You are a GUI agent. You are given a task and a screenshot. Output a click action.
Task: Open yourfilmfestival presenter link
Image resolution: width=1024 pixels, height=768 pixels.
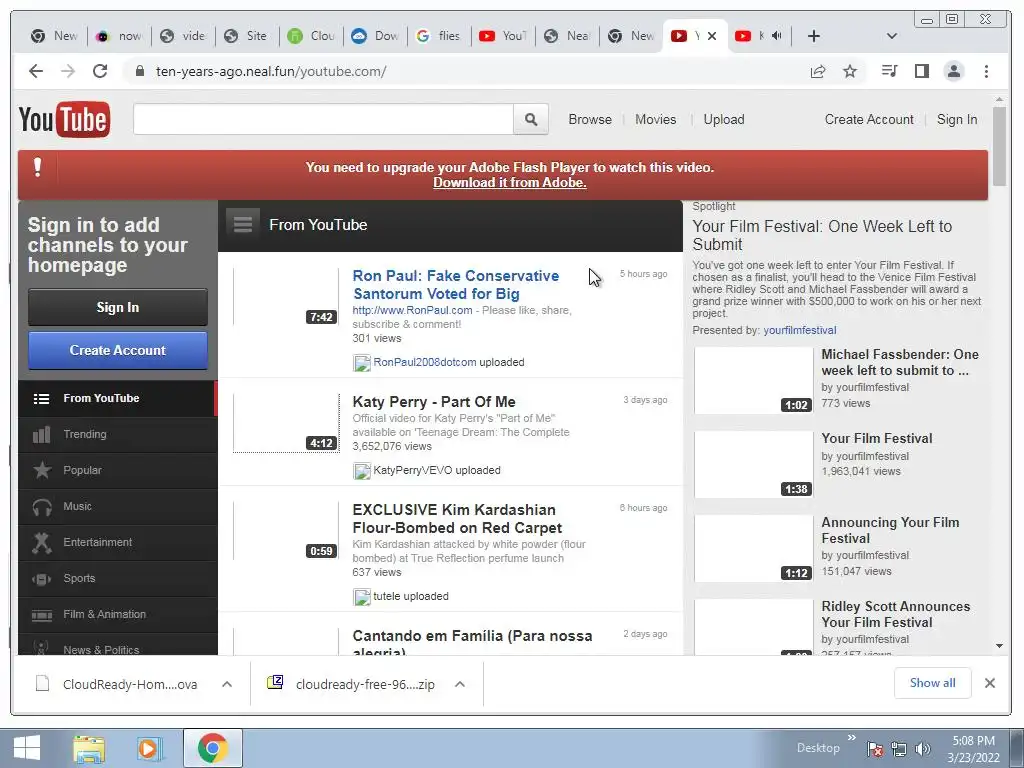tap(799, 330)
